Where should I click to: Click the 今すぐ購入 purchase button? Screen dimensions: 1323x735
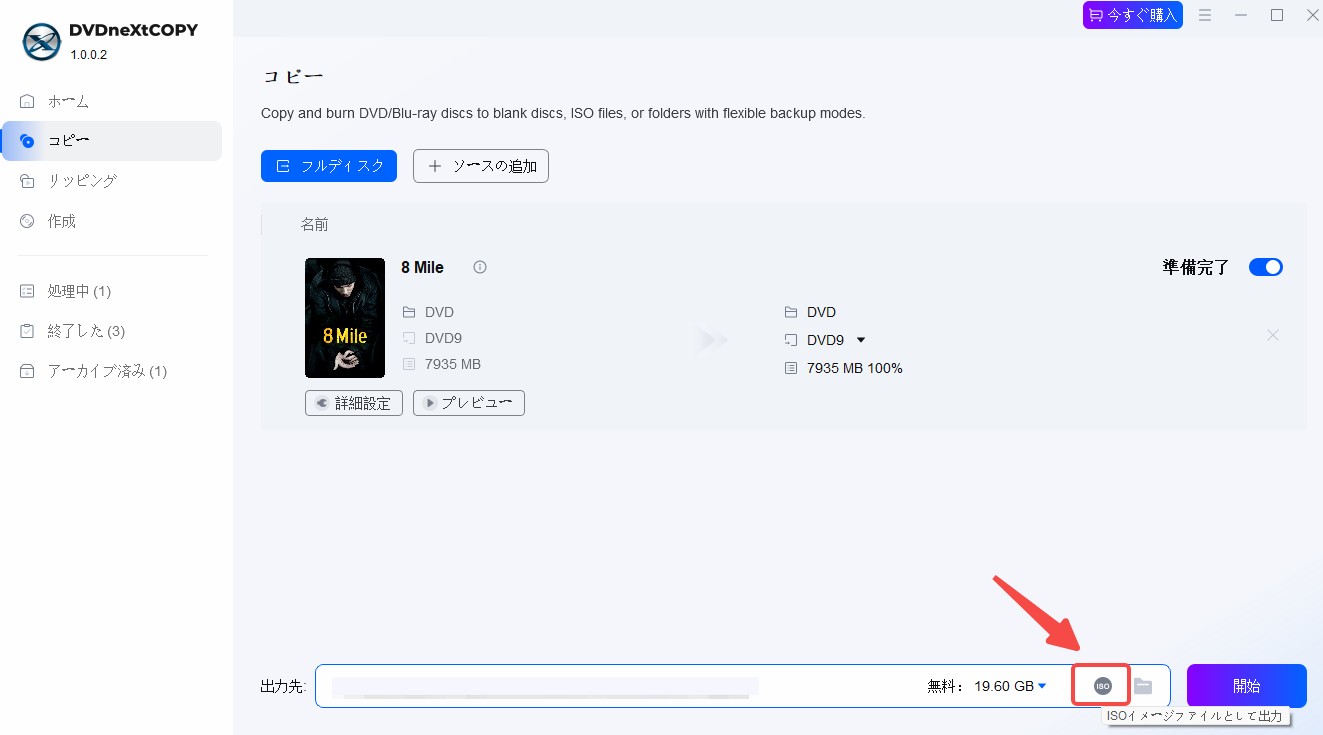(x=1133, y=15)
